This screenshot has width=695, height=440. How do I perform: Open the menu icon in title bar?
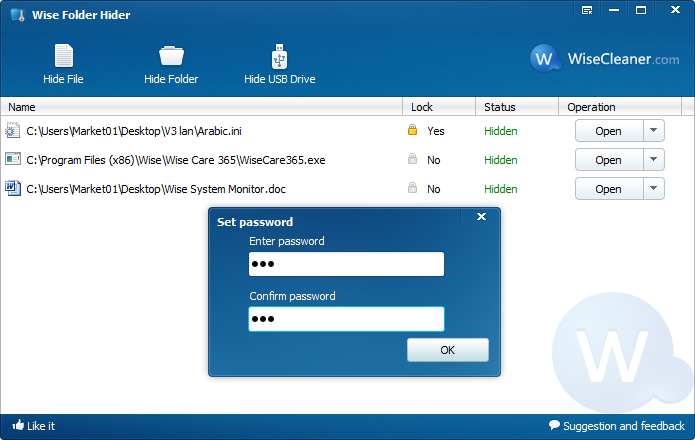click(x=587, y=10)
